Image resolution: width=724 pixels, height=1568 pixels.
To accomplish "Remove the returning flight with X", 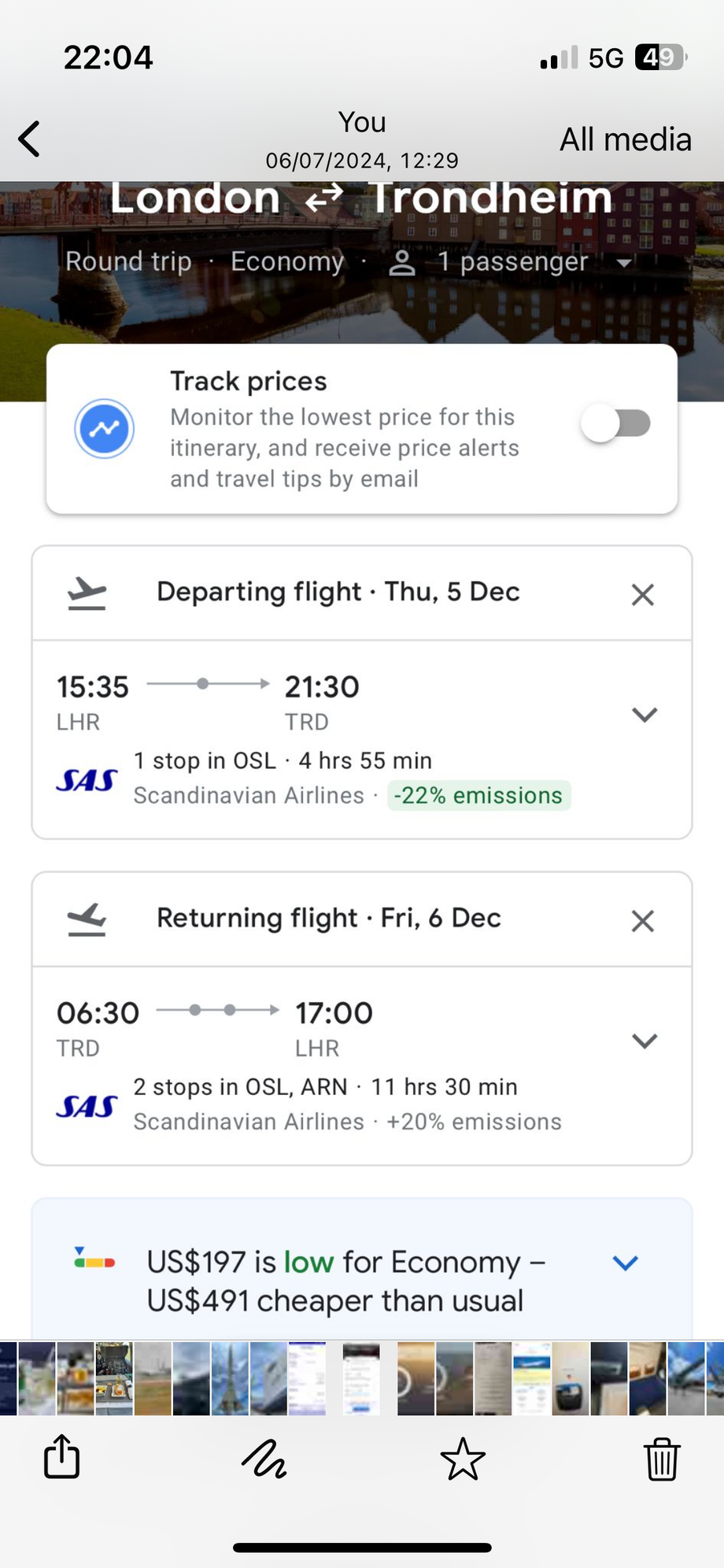I will 643,921.
